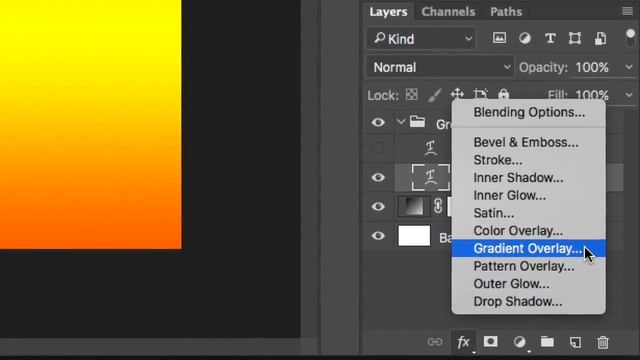Hide the group layer eye icon

click(378, 122)
